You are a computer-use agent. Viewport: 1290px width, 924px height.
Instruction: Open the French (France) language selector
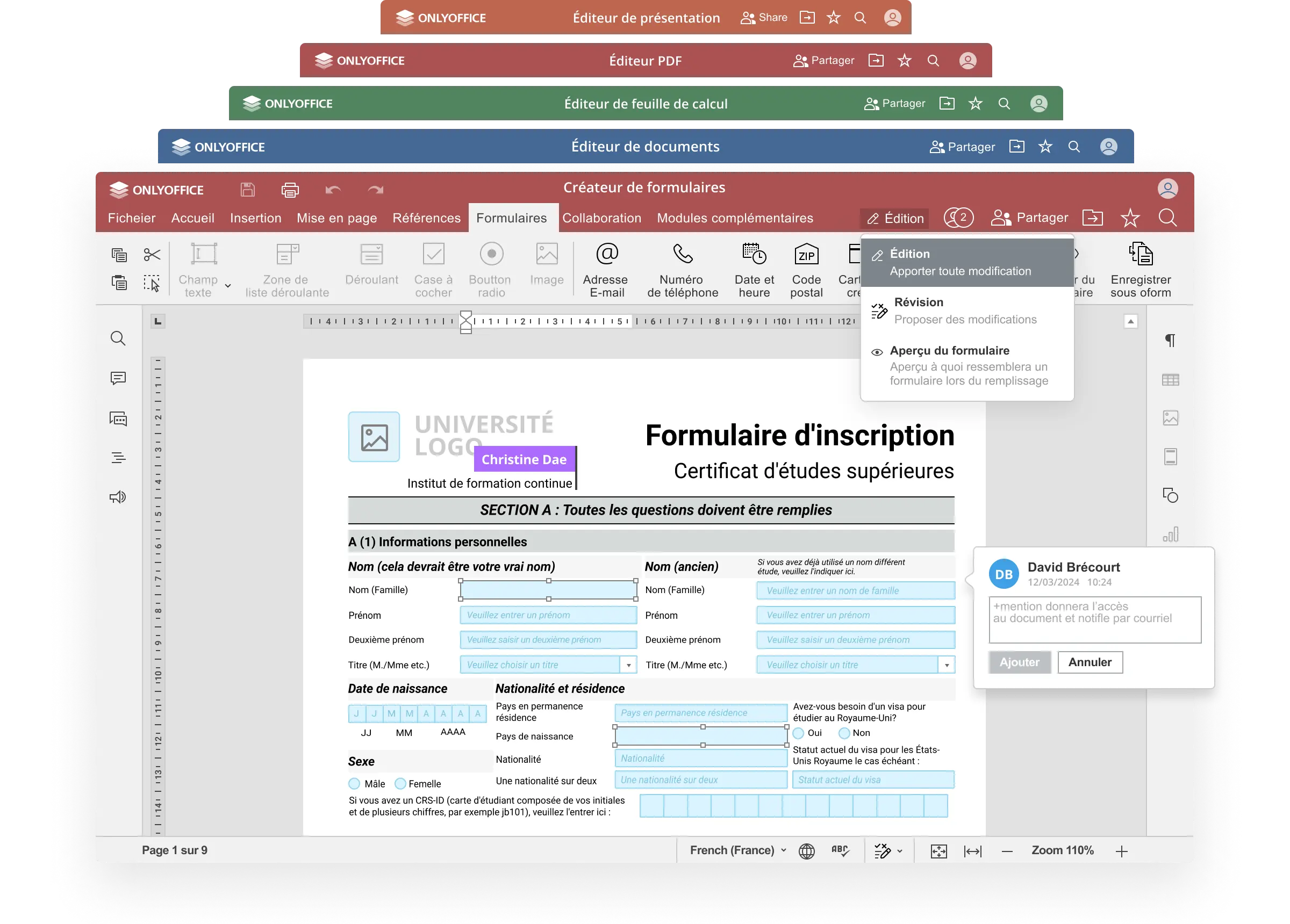coord(737,850)
